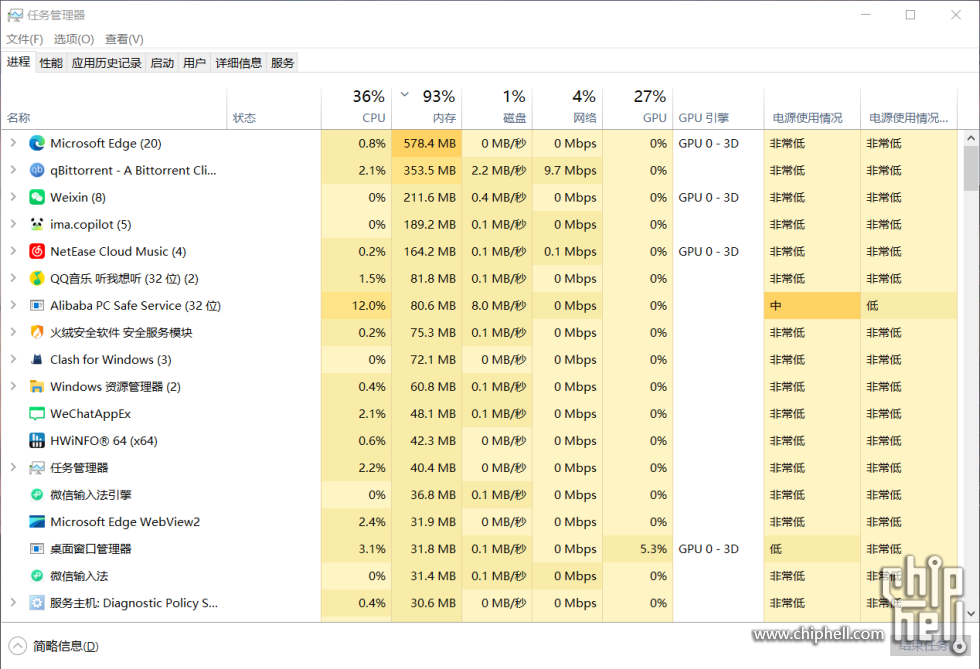Sort by the 名称 column header
The width and height of the screenshot is (980, 669).
[x=114, y=109]
